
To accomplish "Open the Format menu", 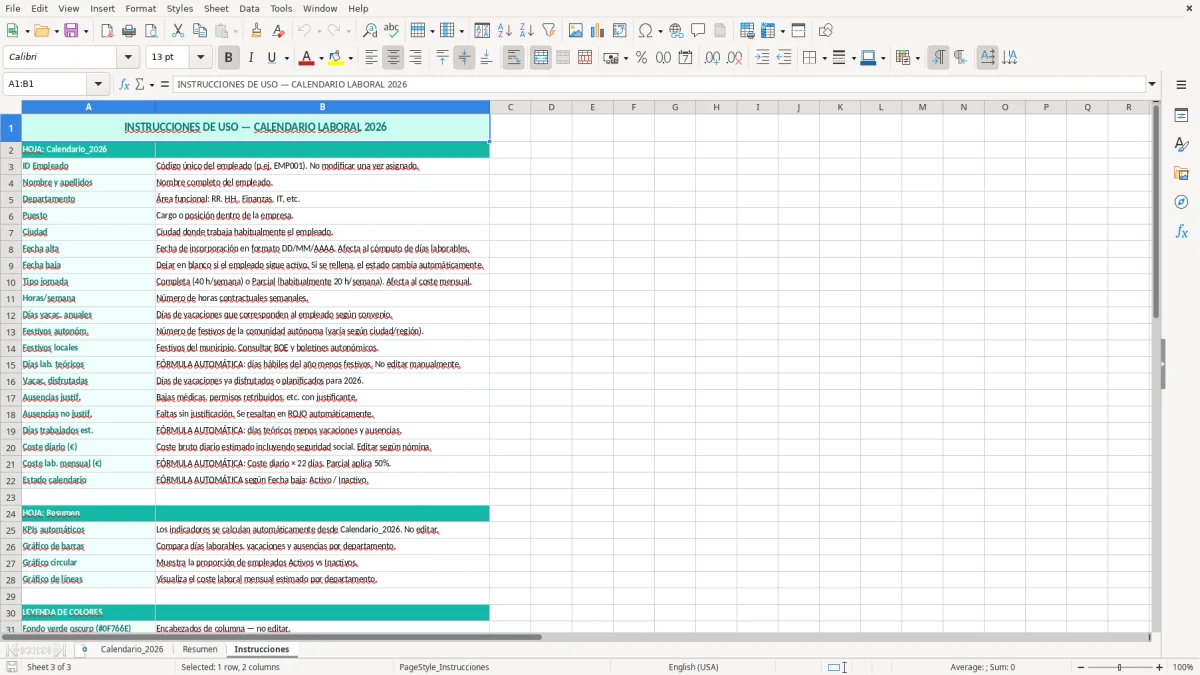I will click(x=141, y=8).
